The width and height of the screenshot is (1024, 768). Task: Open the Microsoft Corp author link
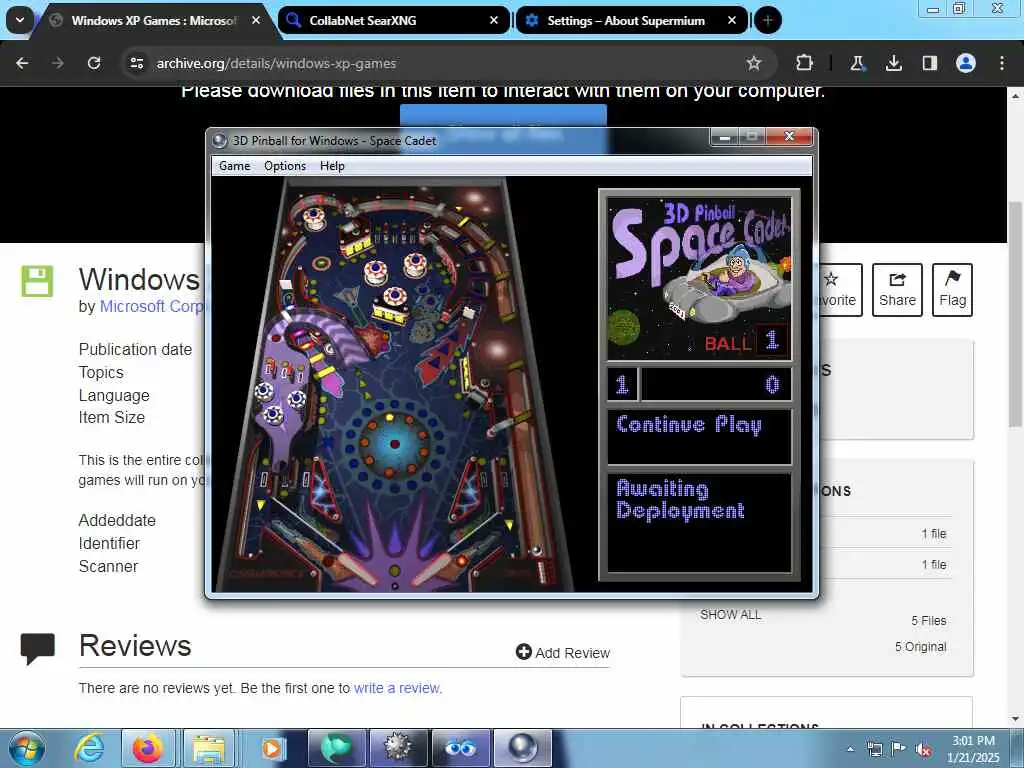tap(152, 306)
